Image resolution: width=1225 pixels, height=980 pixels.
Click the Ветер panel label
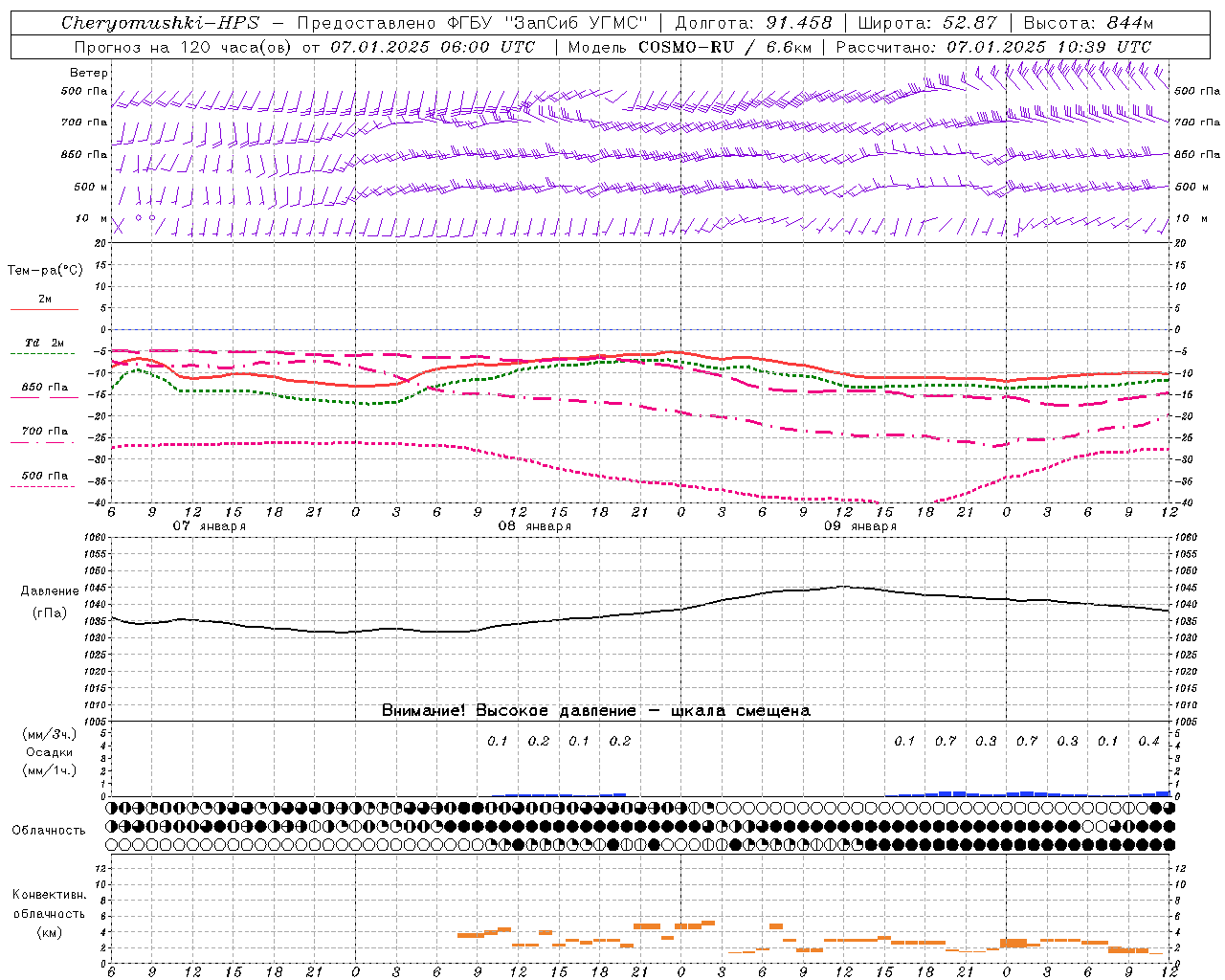pyautogui.click(x=89, y=73)
